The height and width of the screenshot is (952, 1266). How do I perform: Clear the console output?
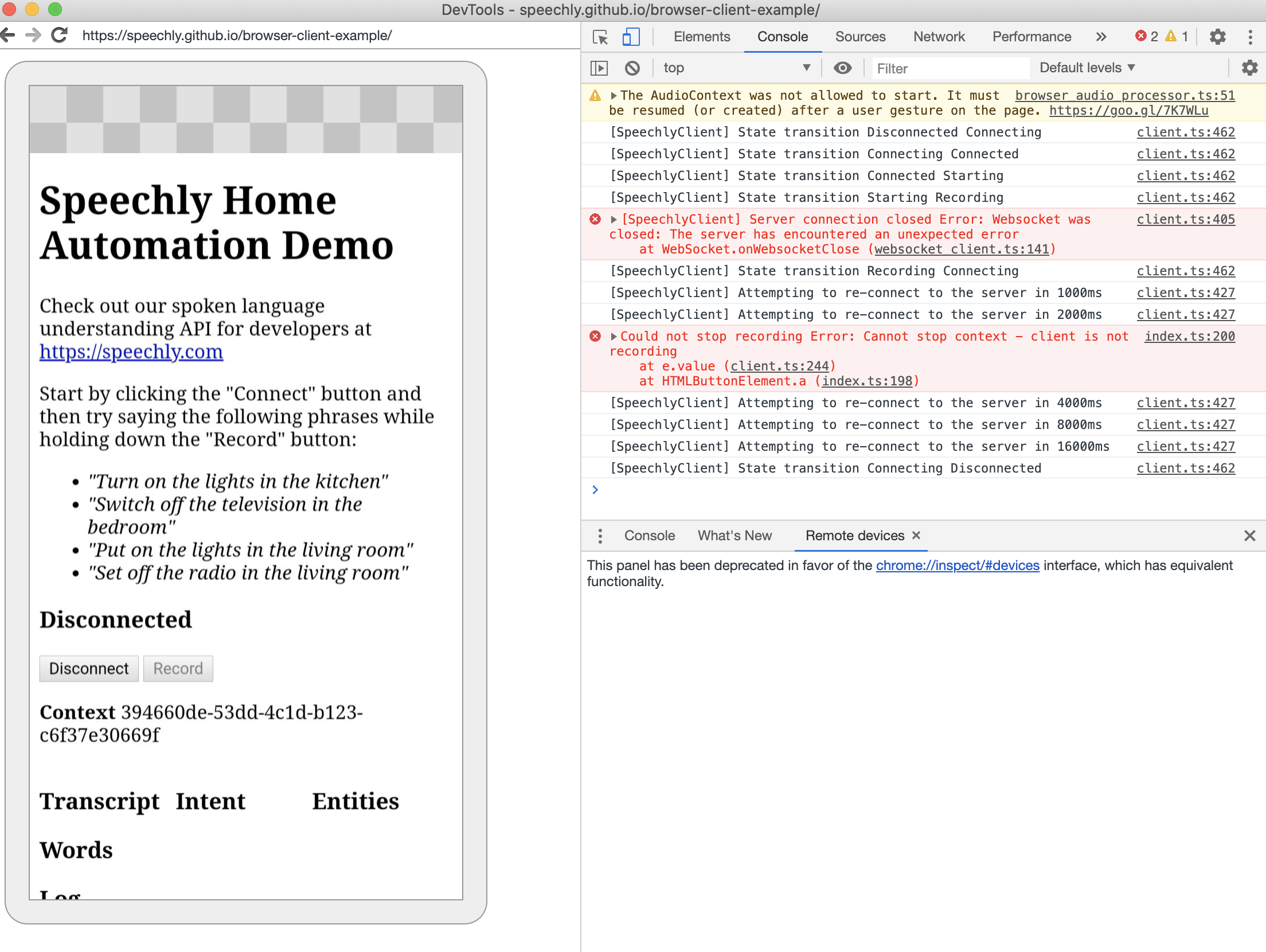633,68
